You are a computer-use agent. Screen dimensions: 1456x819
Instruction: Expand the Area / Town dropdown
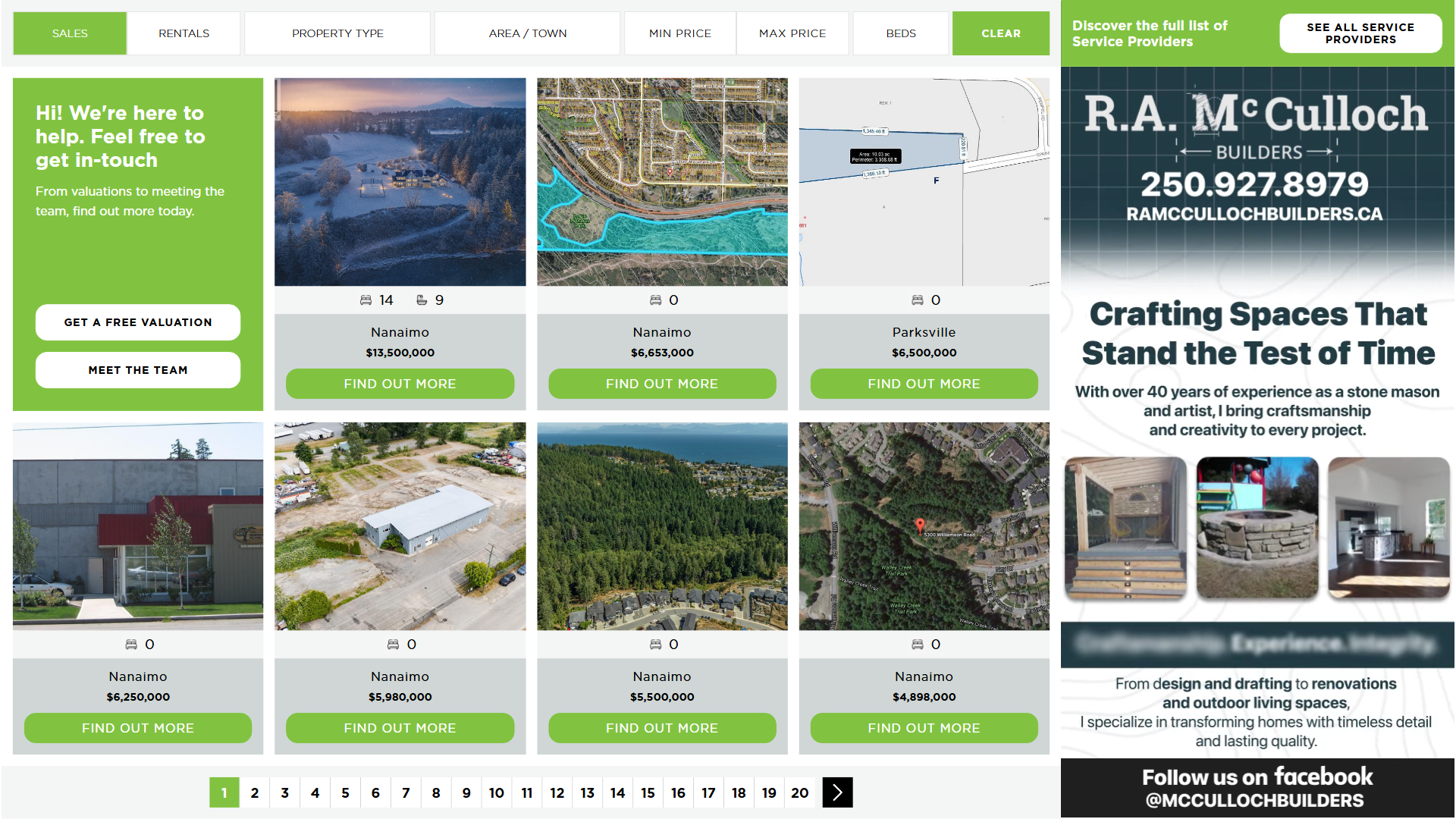[x=527, y=33]
